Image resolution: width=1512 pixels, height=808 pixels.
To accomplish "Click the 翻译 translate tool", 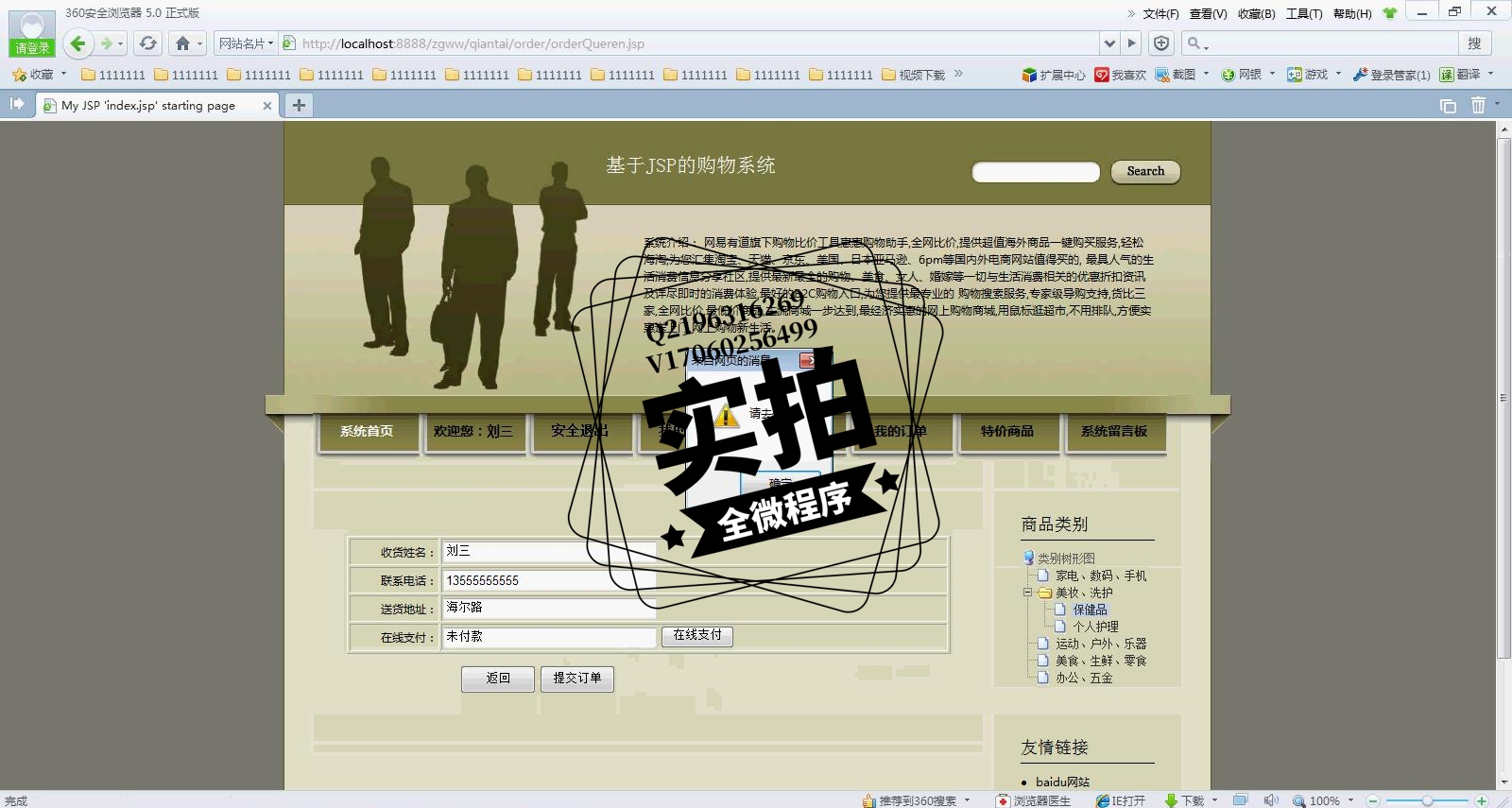I will coord(1460,75).
